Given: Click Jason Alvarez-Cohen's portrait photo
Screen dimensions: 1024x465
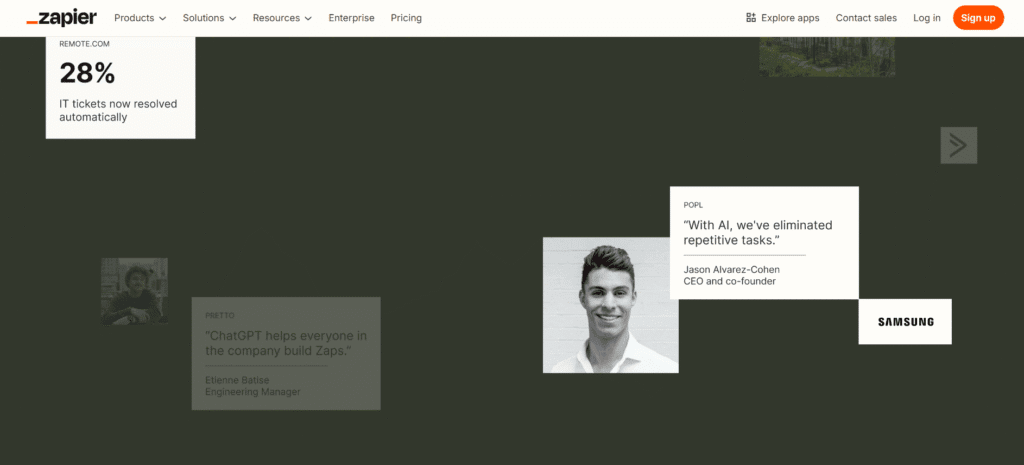Looking at the screenshot, I should [611, 305].
